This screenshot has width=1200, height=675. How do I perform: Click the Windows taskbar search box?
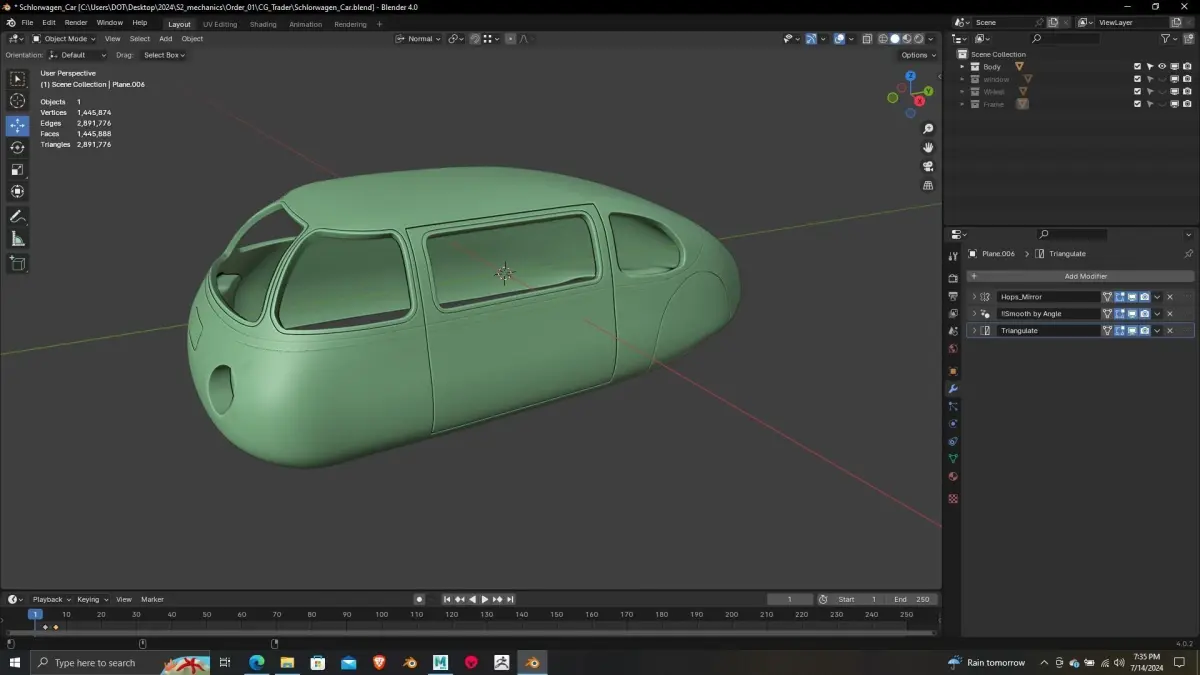pyautogui.click(x=93, y=663)
